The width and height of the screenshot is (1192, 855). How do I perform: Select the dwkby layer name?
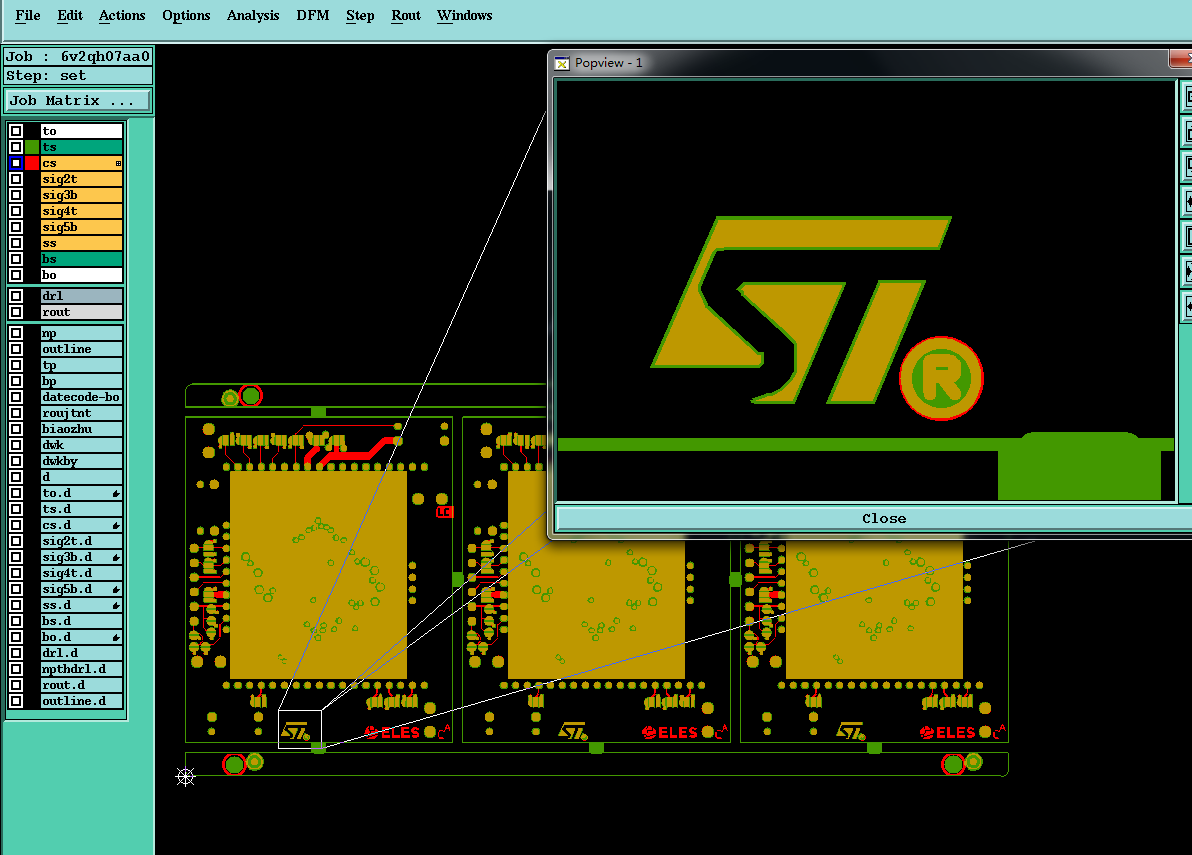coord(81,461)
